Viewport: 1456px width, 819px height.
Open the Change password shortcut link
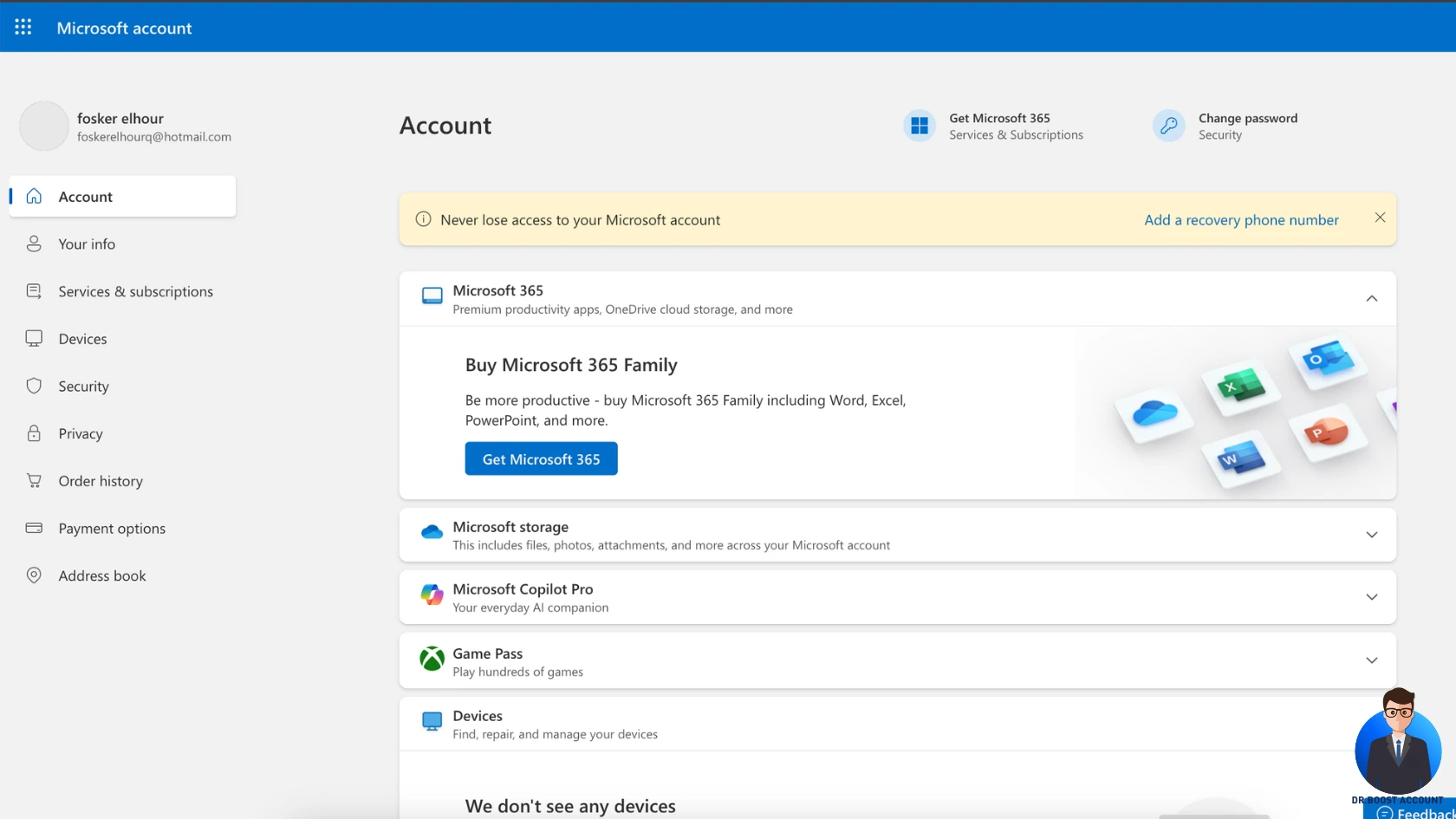(x=1225, y=126)
